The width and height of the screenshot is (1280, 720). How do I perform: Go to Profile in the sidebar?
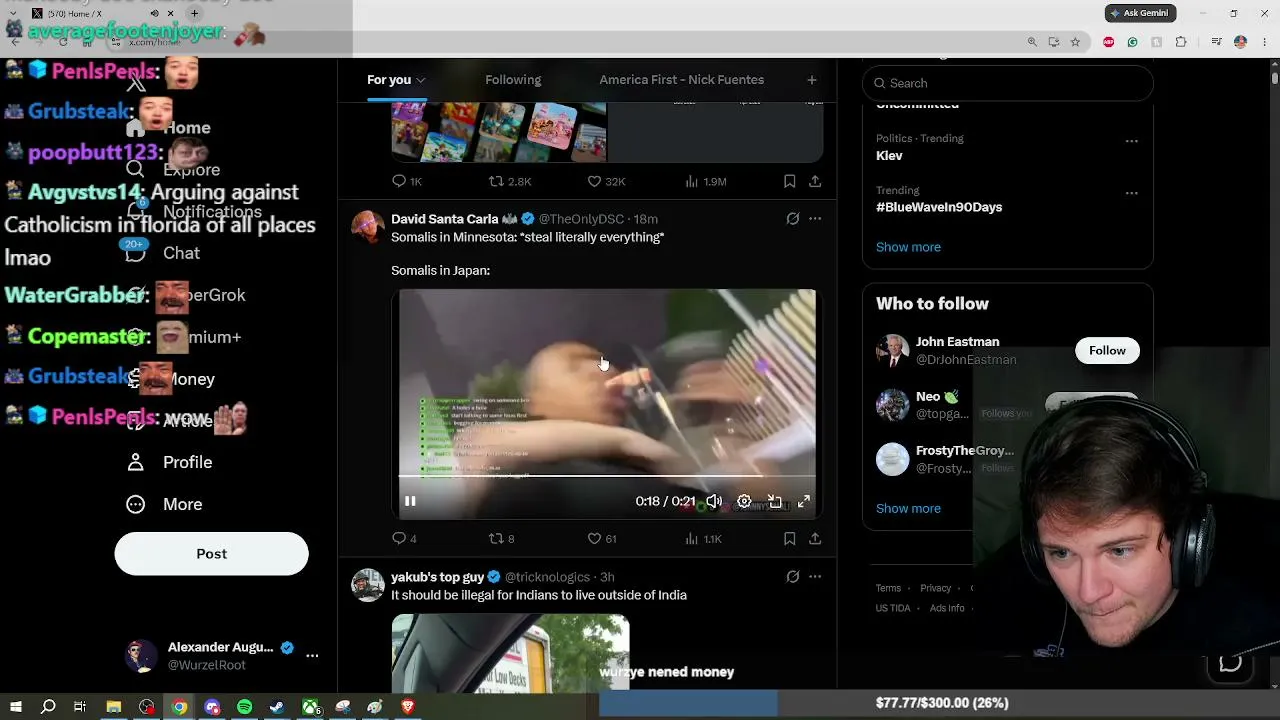coord(170,462)
